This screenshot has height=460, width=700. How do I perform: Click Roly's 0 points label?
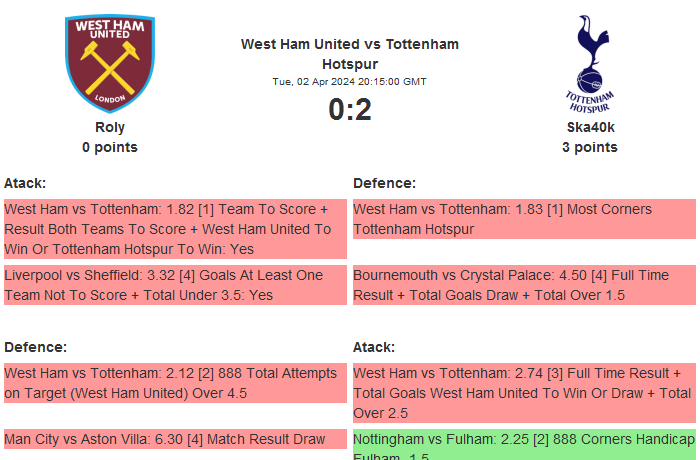coord(110,147)
